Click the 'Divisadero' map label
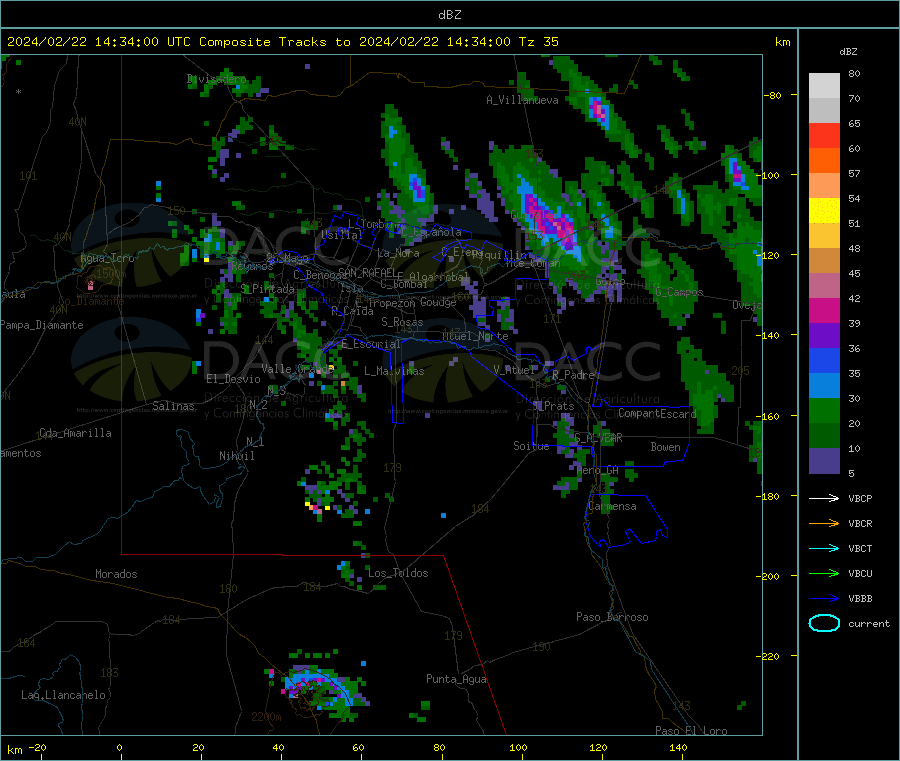The width and height of the screenshot is (900, 761). (x=216, y=79)
